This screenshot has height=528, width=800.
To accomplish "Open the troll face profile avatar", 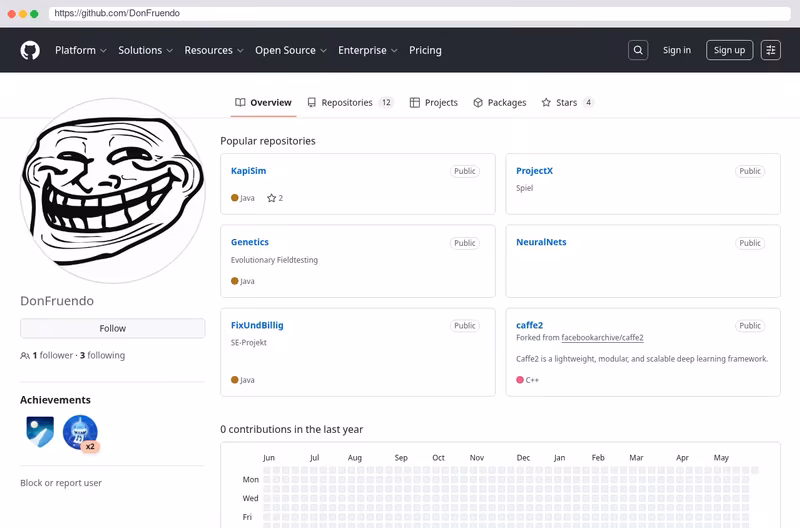I will (113, 191).
